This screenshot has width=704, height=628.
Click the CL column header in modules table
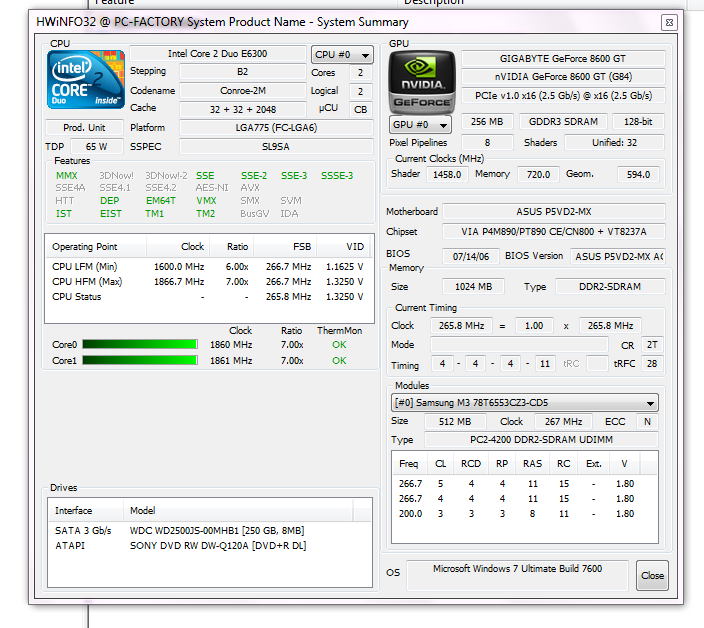point(440,464)
